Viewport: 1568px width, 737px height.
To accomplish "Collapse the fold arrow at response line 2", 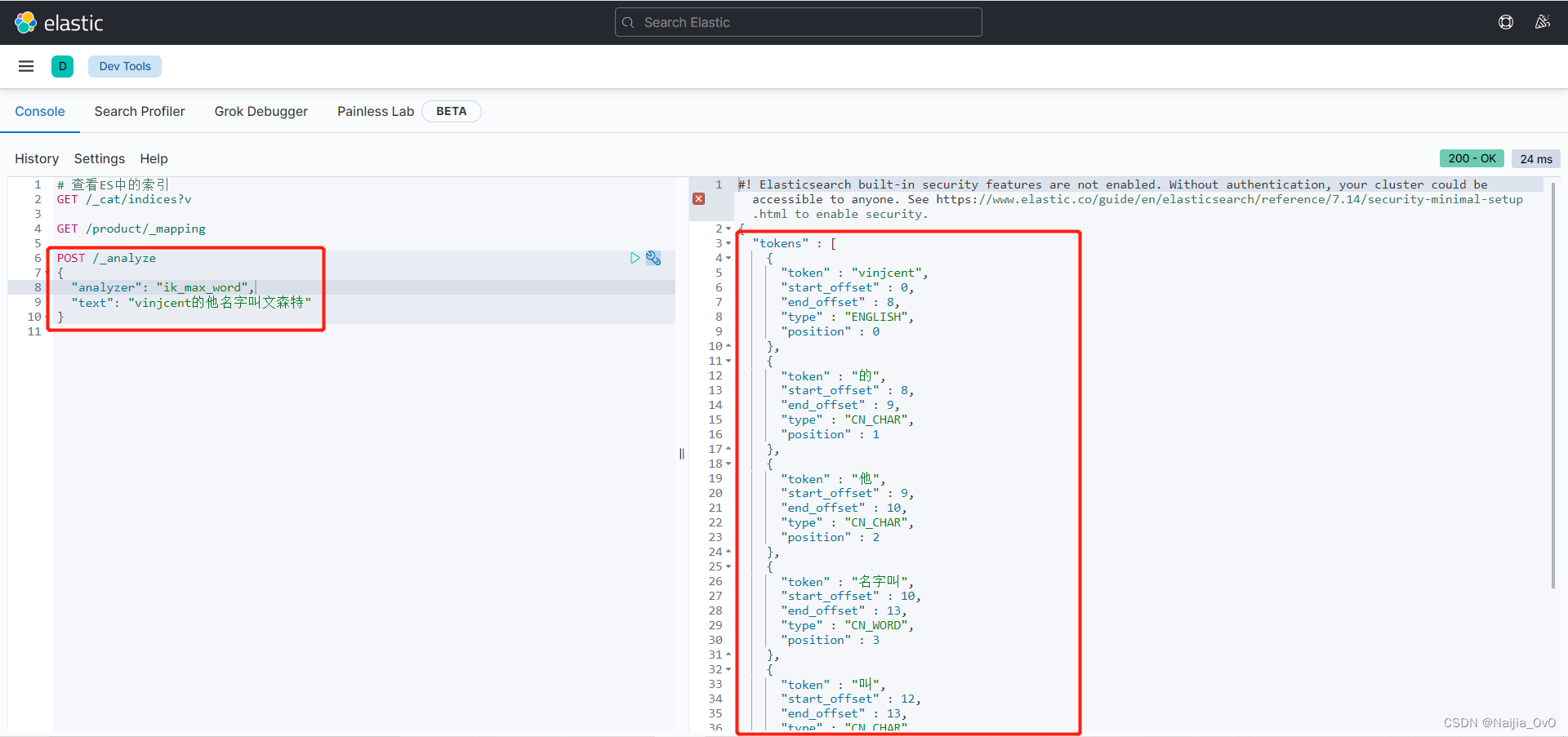I will coord(728,229).
